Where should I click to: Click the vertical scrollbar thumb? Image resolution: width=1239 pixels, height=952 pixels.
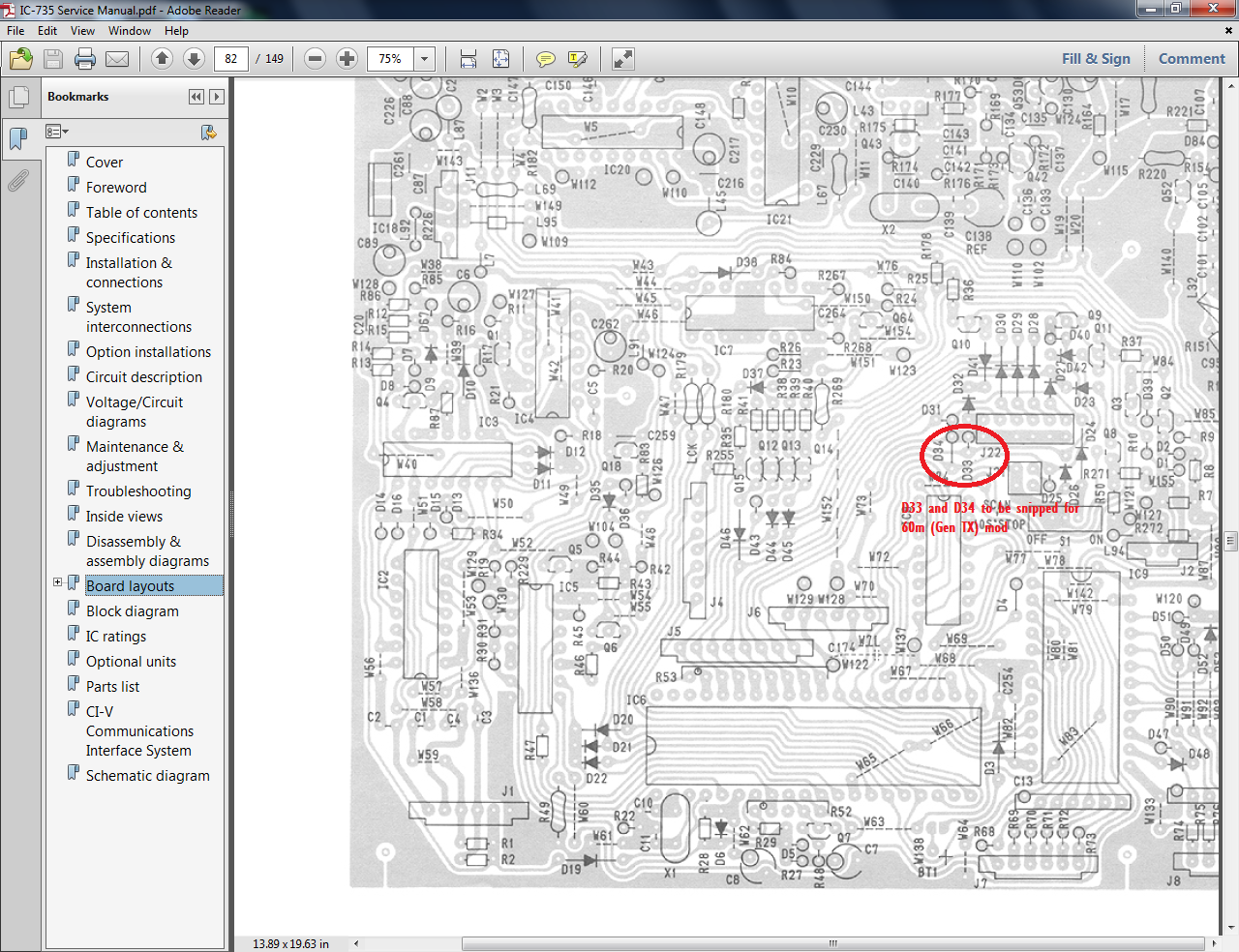pyautogui.click(x=1230, y=540)
